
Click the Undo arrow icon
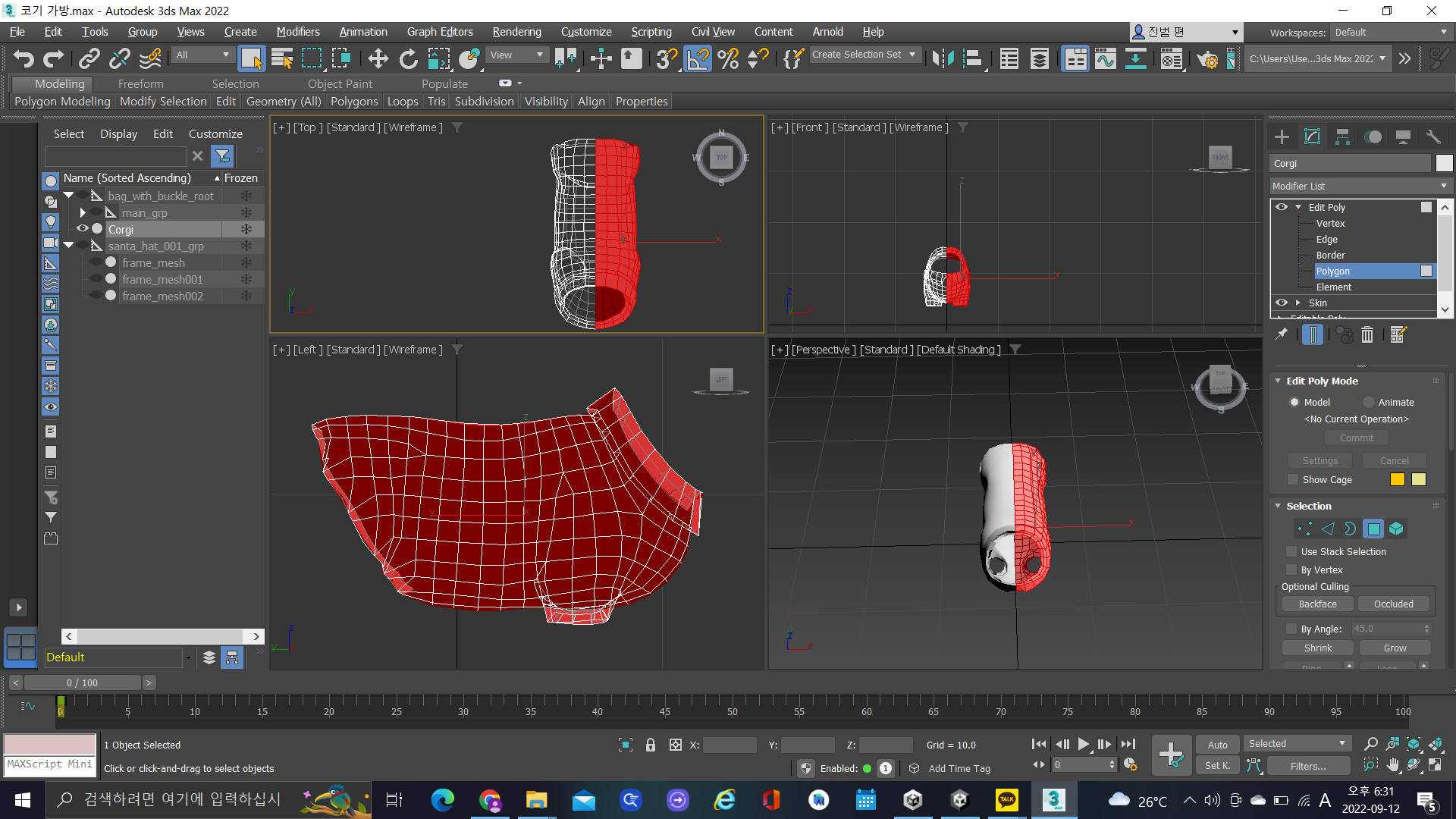24,58
